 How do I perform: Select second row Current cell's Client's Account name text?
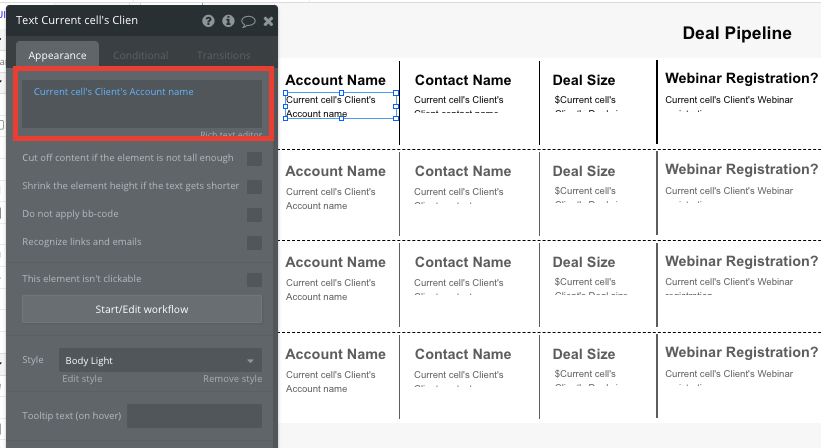click(330, 198)
